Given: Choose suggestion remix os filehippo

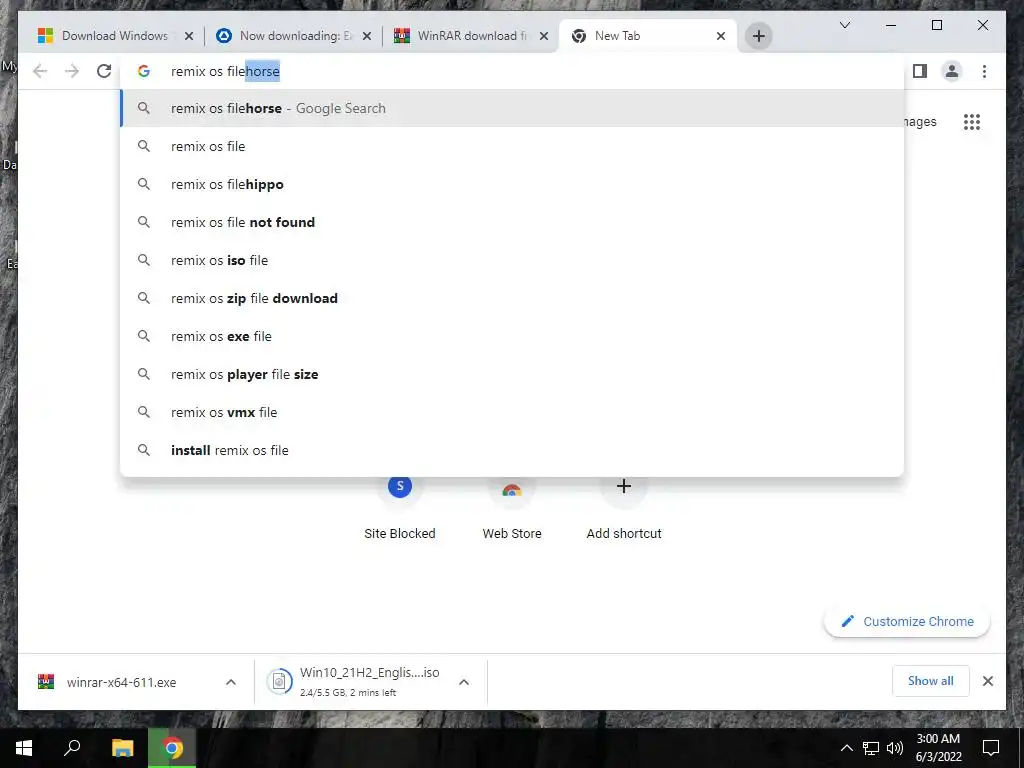Looking at the screenshot, I should coord(512,184).
